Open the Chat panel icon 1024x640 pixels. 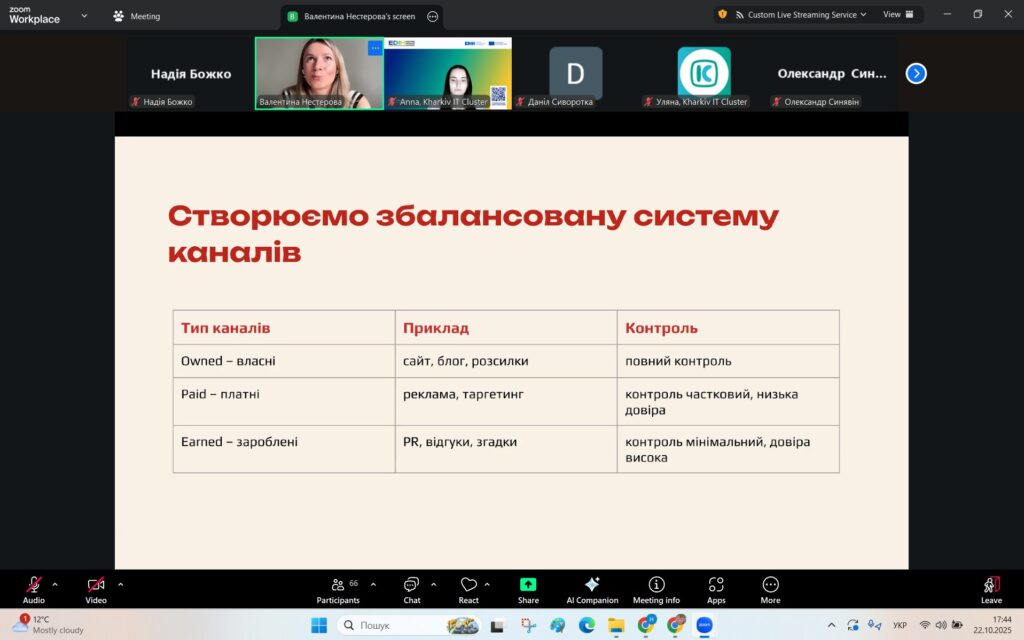411,585
